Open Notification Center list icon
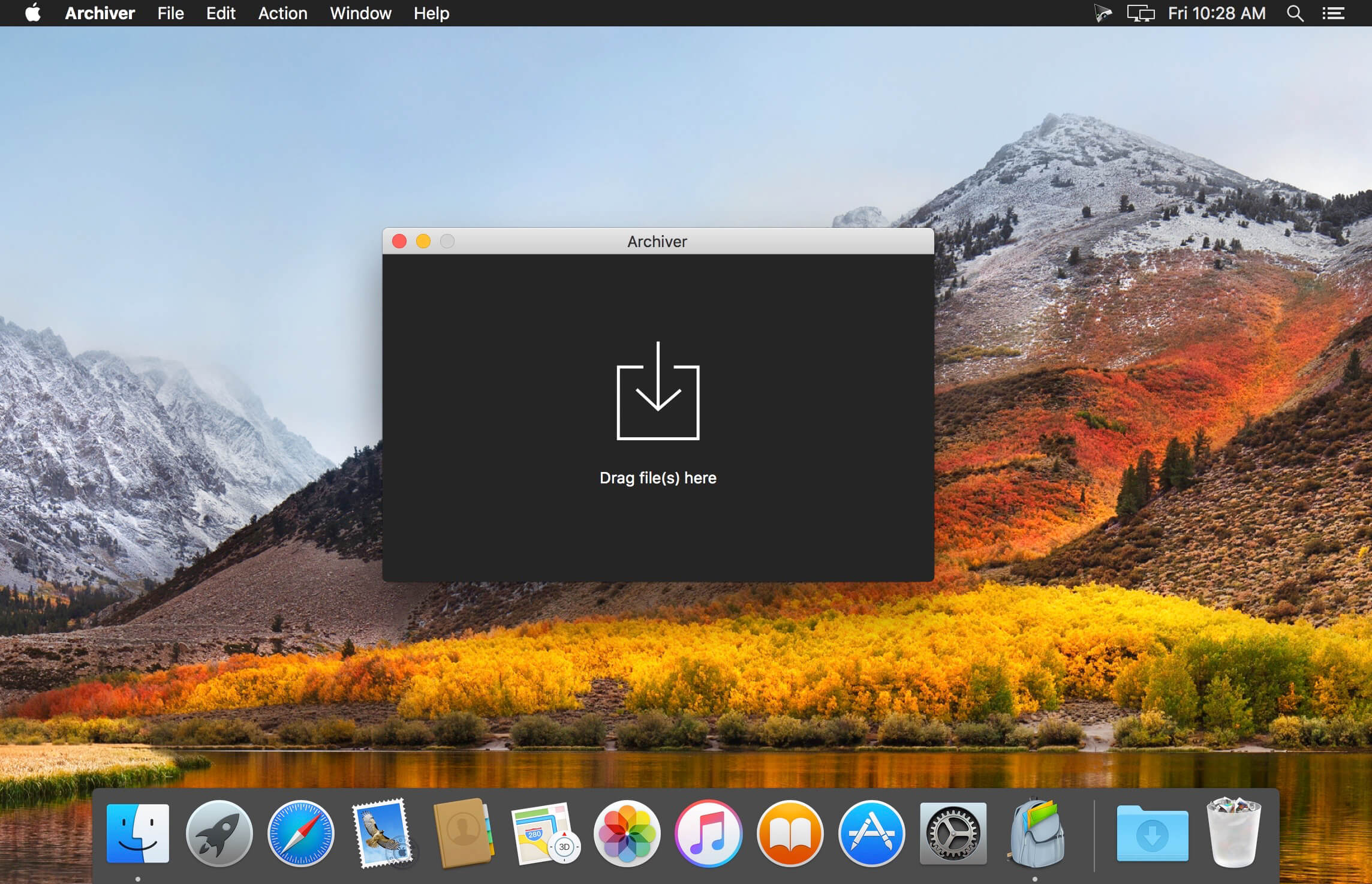 pyautogui.click(x=1333, y=13)
